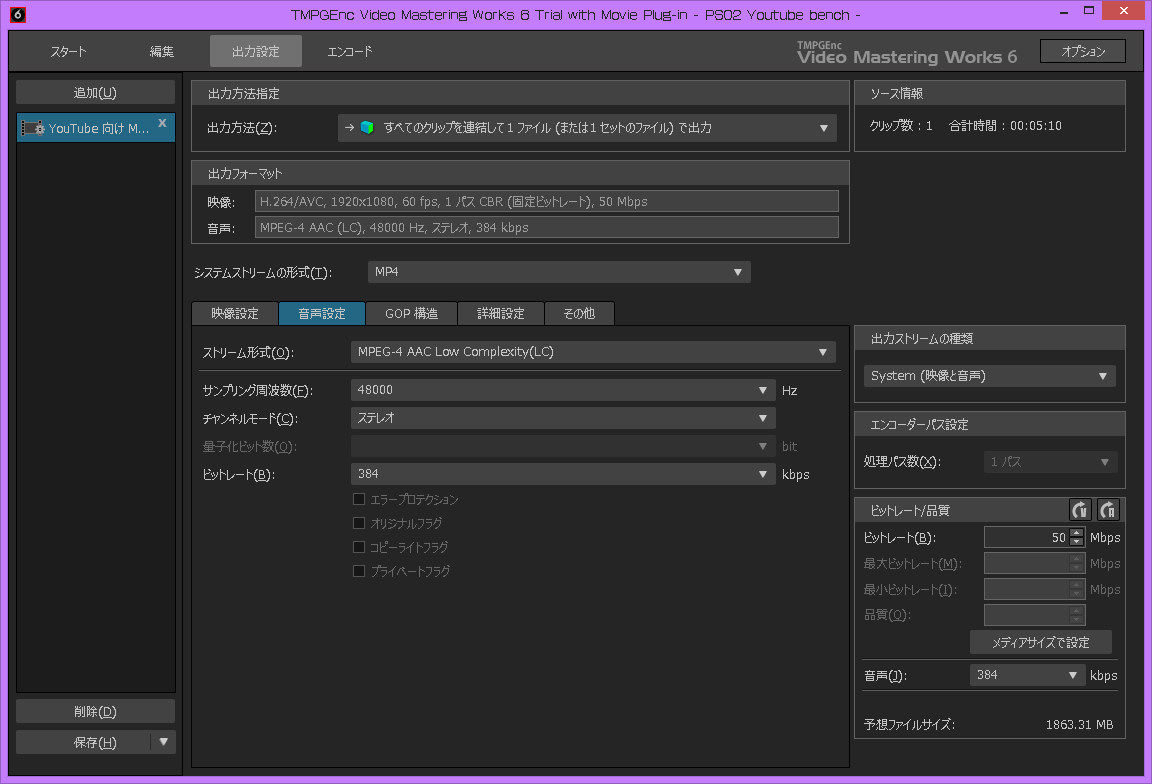The image size is (1152, 784).
Task: Open the 映像設定 tab
Action: coord(235,314)
